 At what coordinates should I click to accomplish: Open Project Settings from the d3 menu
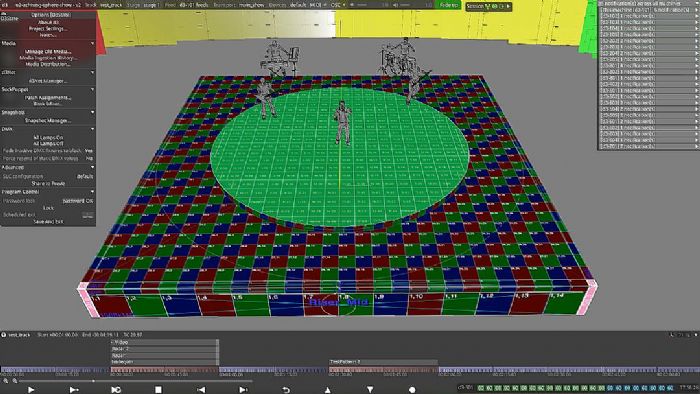pos(48,29)
